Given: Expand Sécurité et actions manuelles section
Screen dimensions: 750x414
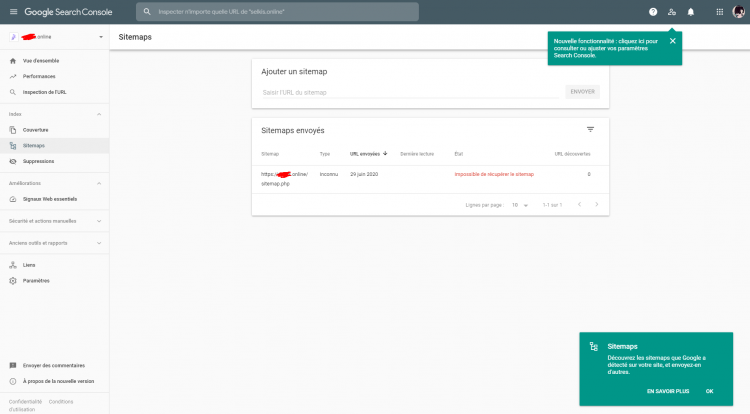Looking at the screenshot, I should click(99, 220).
